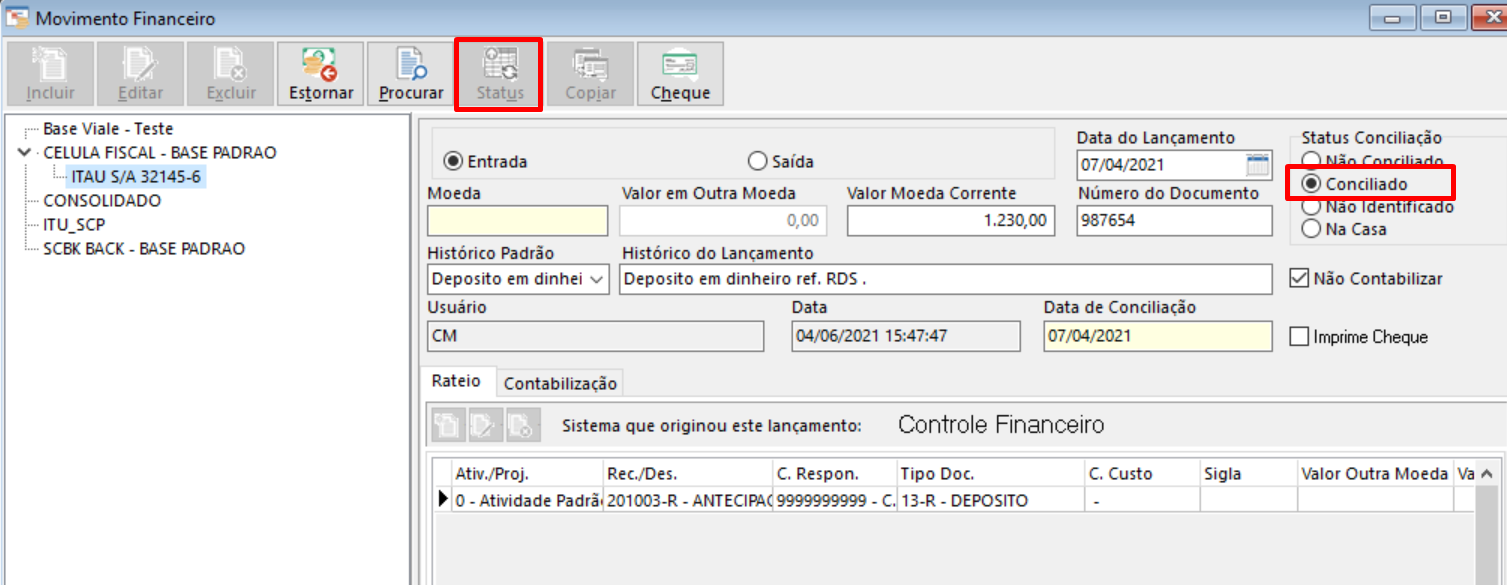Click the row selector arrow in Rateio grid
Image resolution: width=1507 pixels, height=585 pixels.
(x=442, y=500)
